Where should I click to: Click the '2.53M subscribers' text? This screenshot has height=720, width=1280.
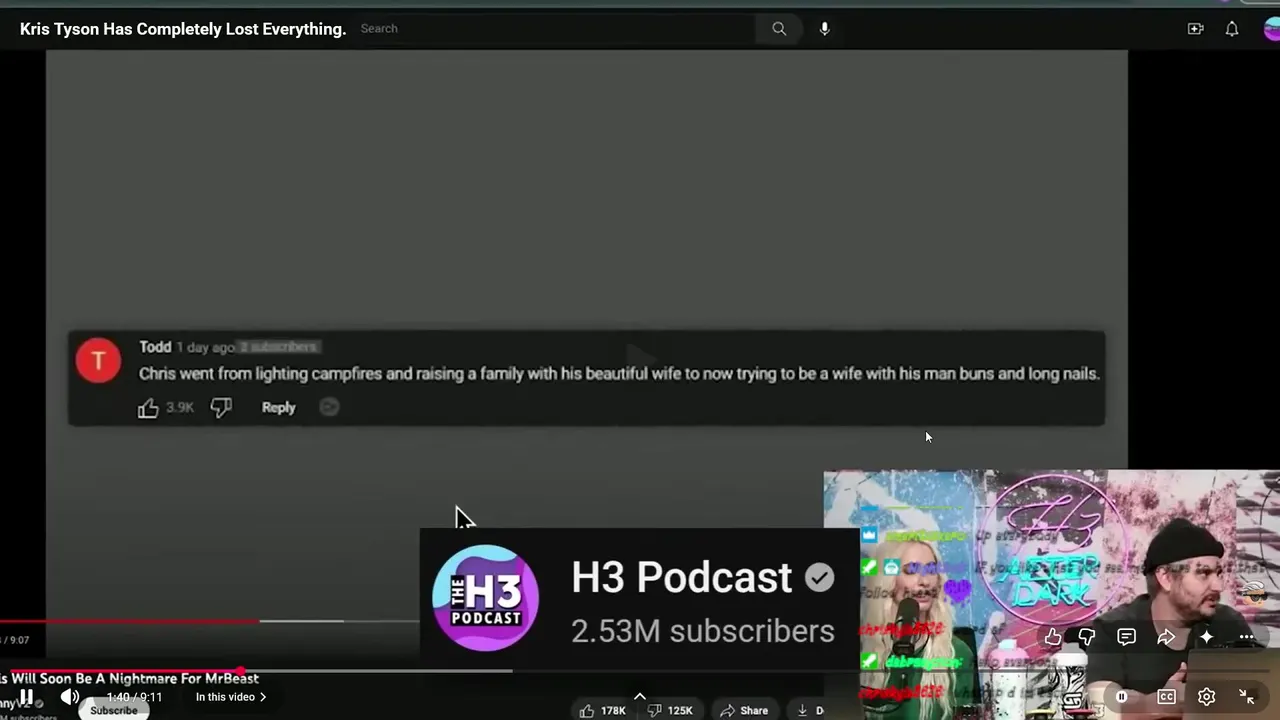[x=703, y=631]
